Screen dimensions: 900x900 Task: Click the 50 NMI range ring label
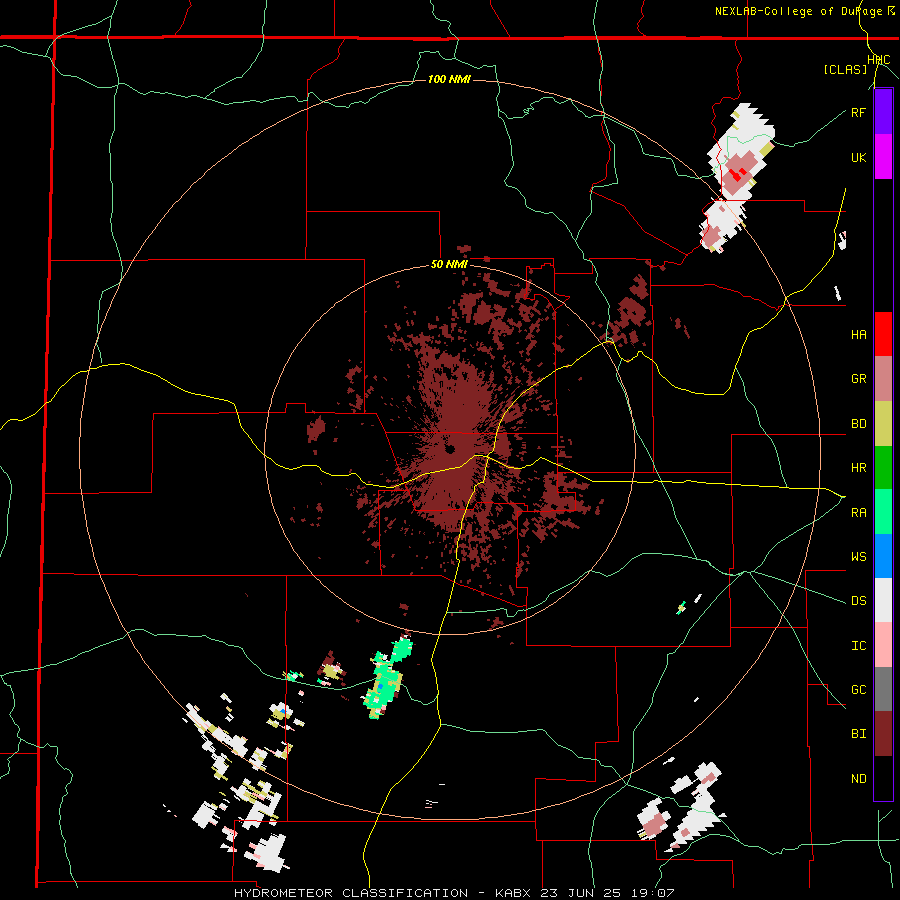coord(449,265)
